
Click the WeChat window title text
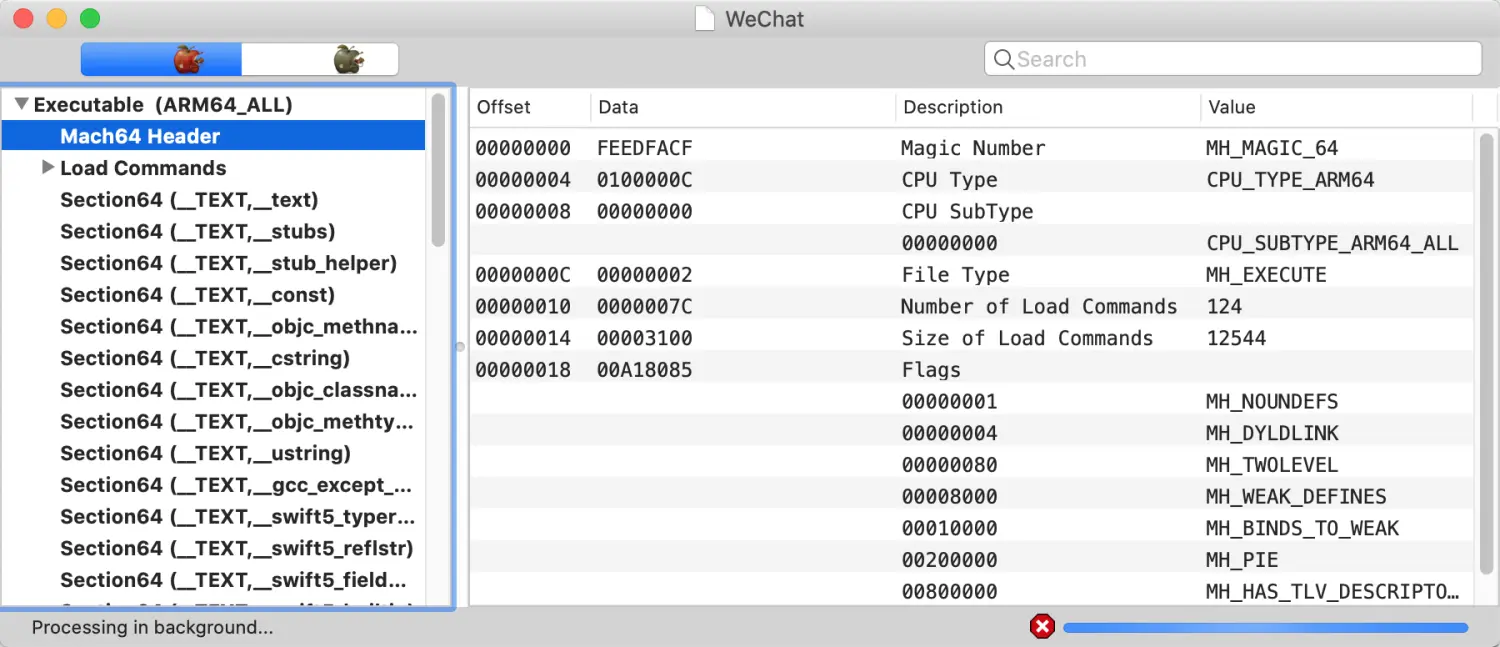pos(765,19)
